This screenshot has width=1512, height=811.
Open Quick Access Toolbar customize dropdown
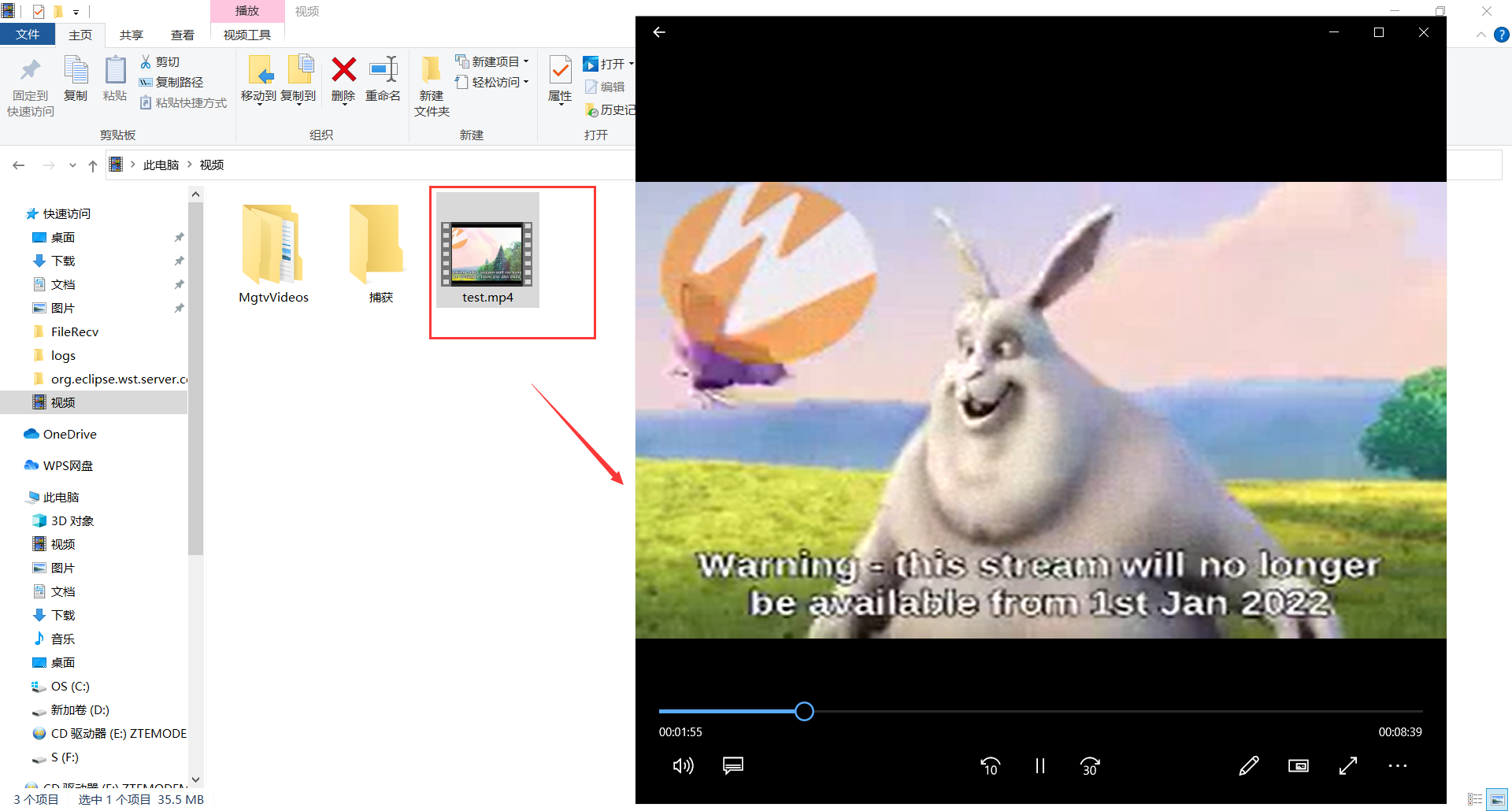coord(76,12)
